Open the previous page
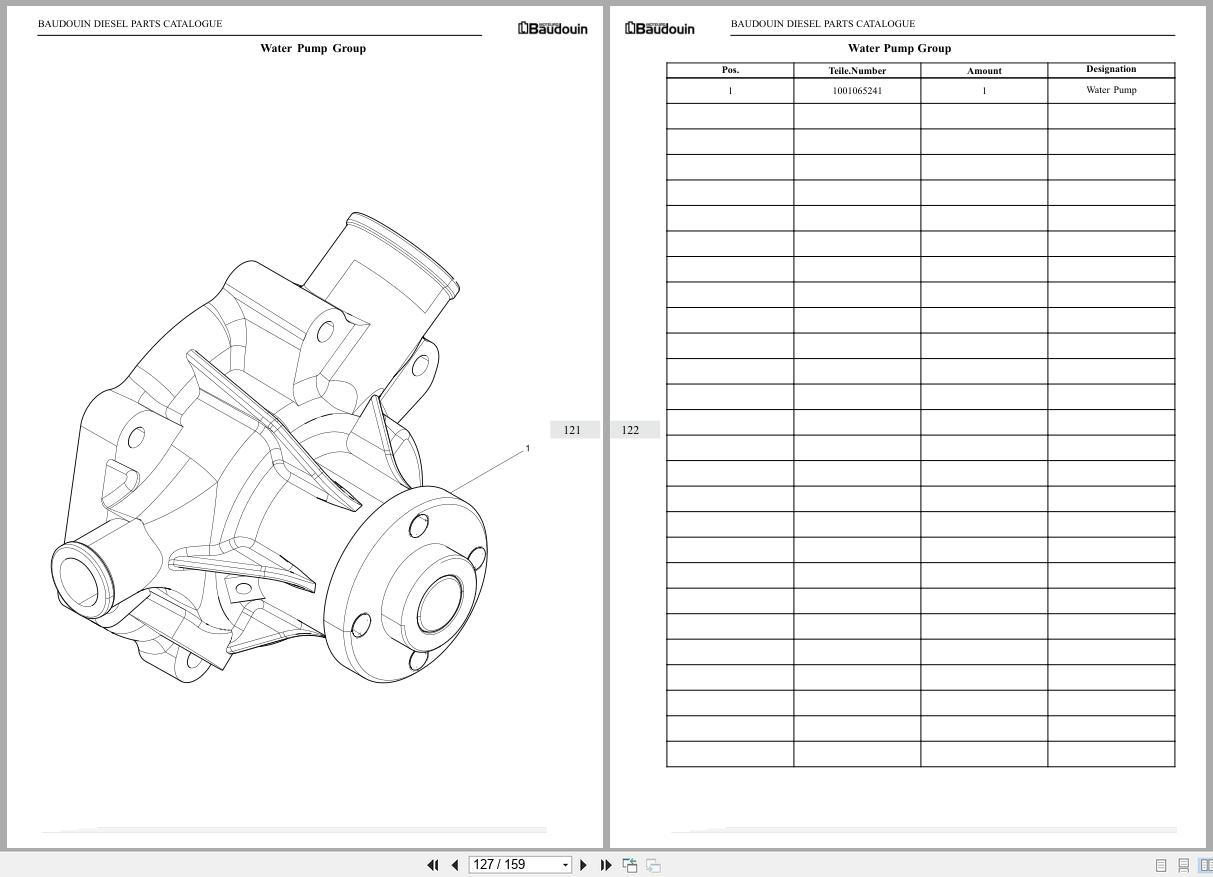The image size is (1213, 877). pyautogui.click(x=455, y=864)
